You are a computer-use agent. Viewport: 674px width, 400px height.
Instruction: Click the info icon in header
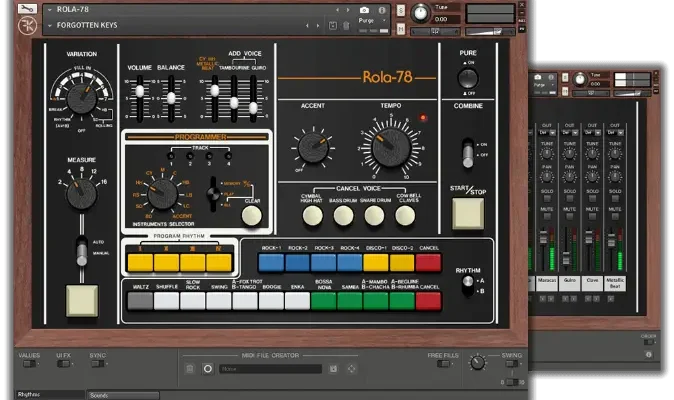(x=381, y=10)
